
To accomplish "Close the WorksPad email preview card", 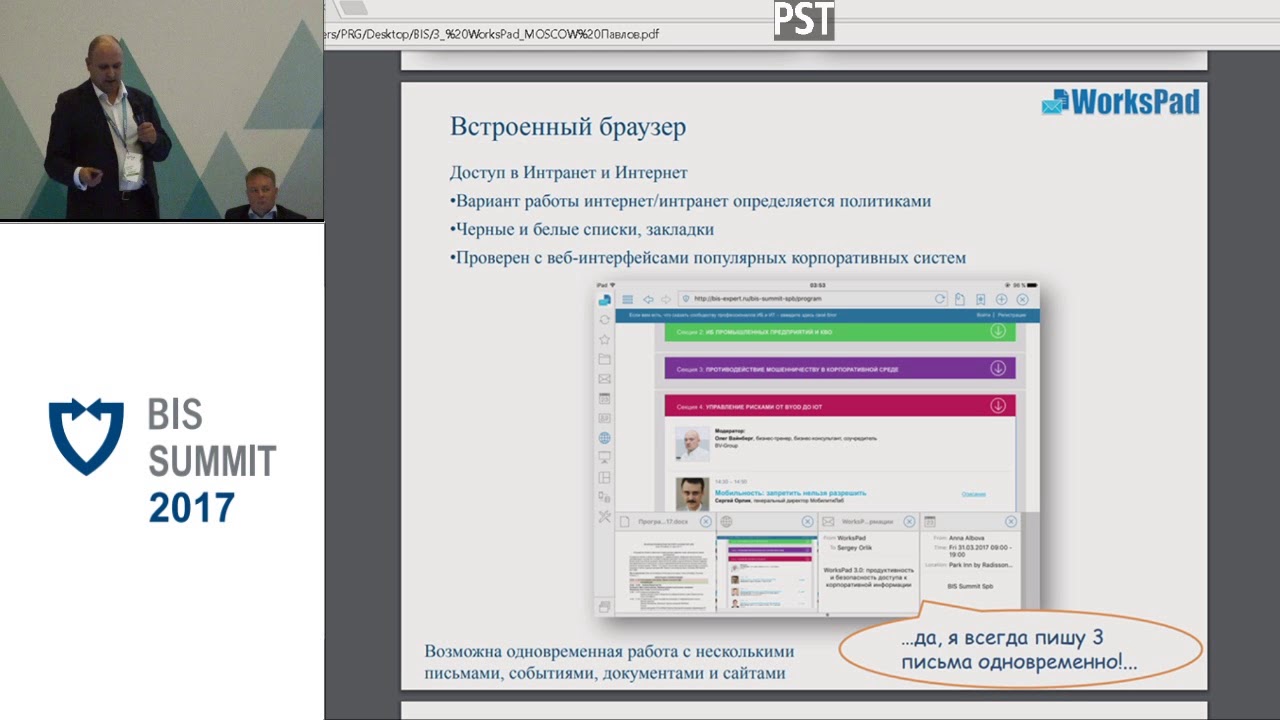I will pos(908,522).
